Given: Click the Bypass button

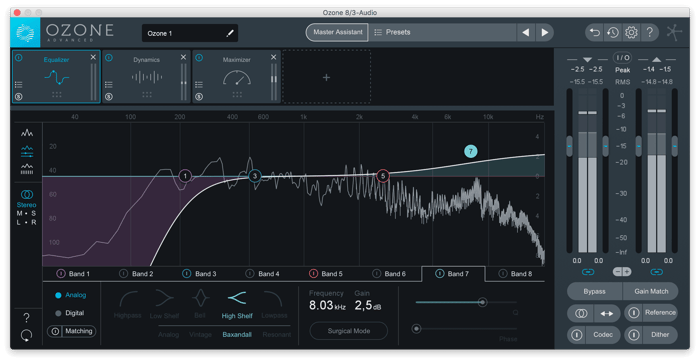Looking at the screenshot, I should tap(595, 291).
